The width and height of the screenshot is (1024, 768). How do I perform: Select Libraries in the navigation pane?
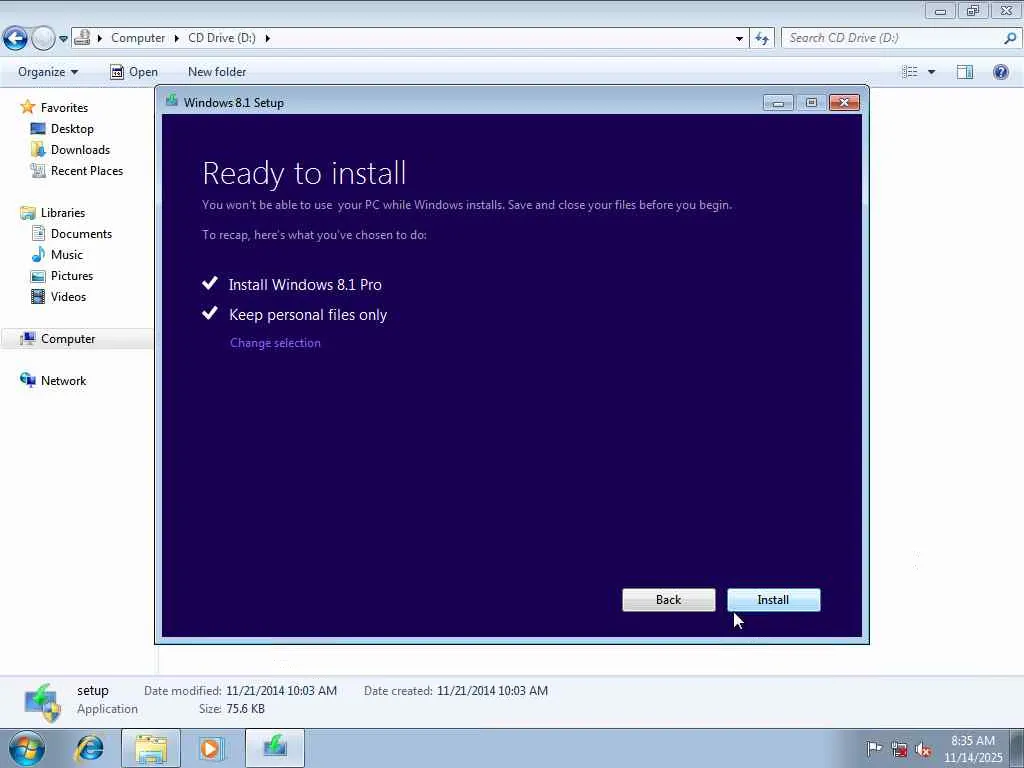pyautogui.click(x=63, y=213)
